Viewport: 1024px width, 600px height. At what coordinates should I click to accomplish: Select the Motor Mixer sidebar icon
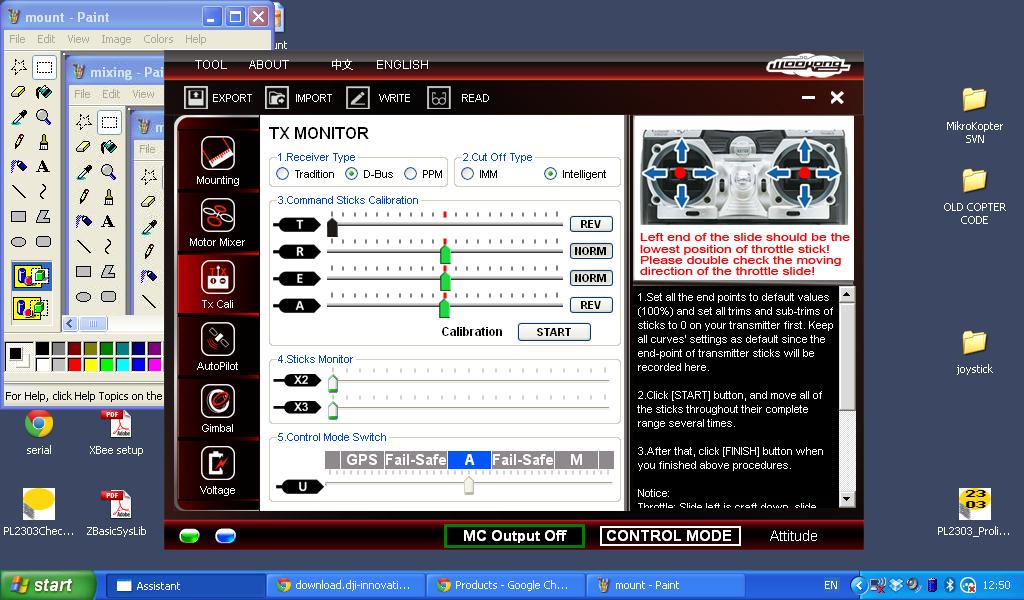pyautogui.click(x=217, y=216)
